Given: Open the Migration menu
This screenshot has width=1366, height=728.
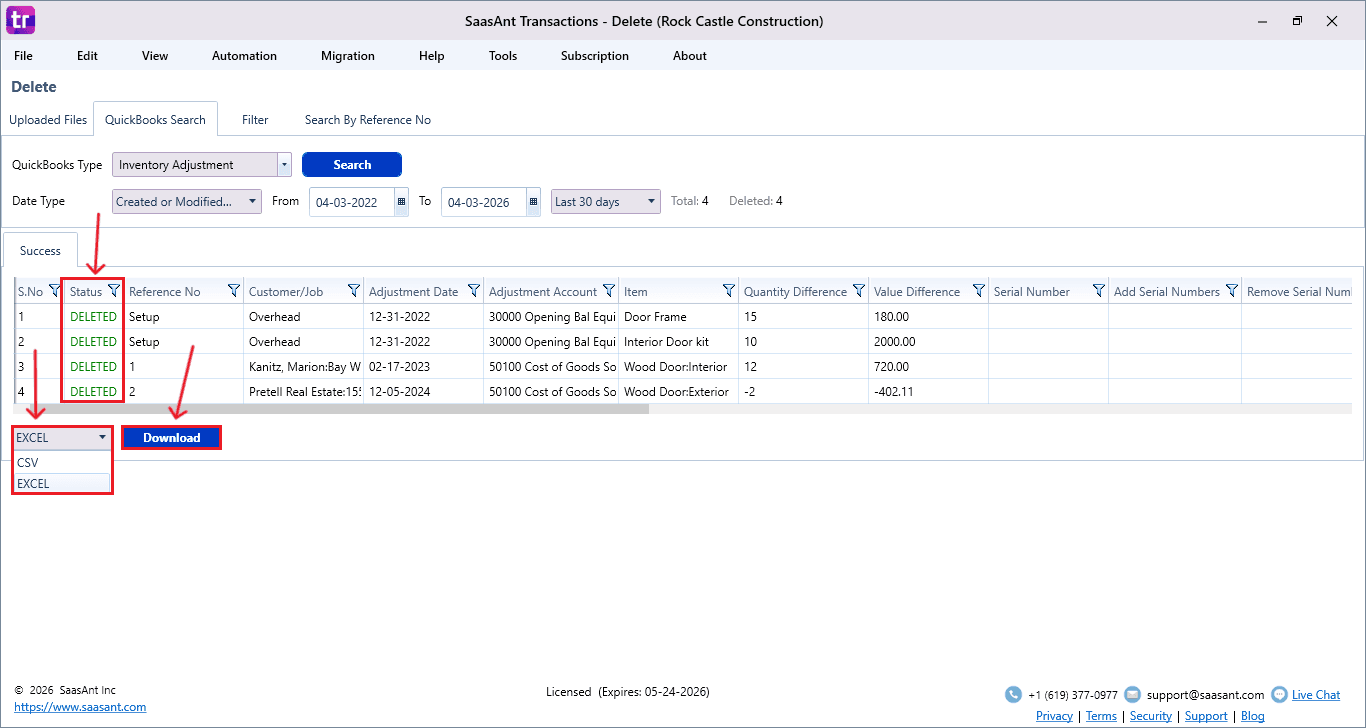Looking at the screenshot, I should (x=348, y=56).
